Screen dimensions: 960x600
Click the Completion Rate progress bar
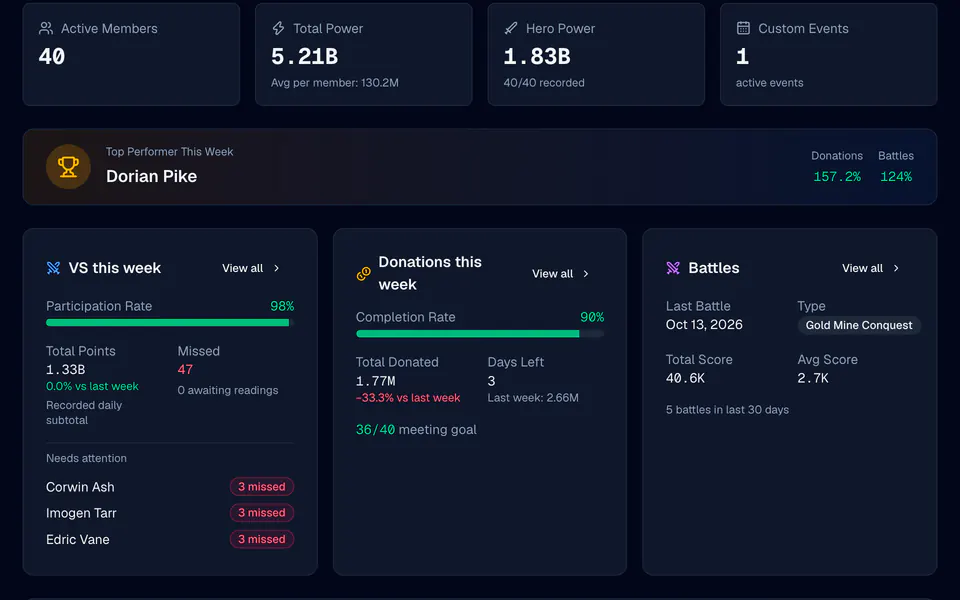480,334
